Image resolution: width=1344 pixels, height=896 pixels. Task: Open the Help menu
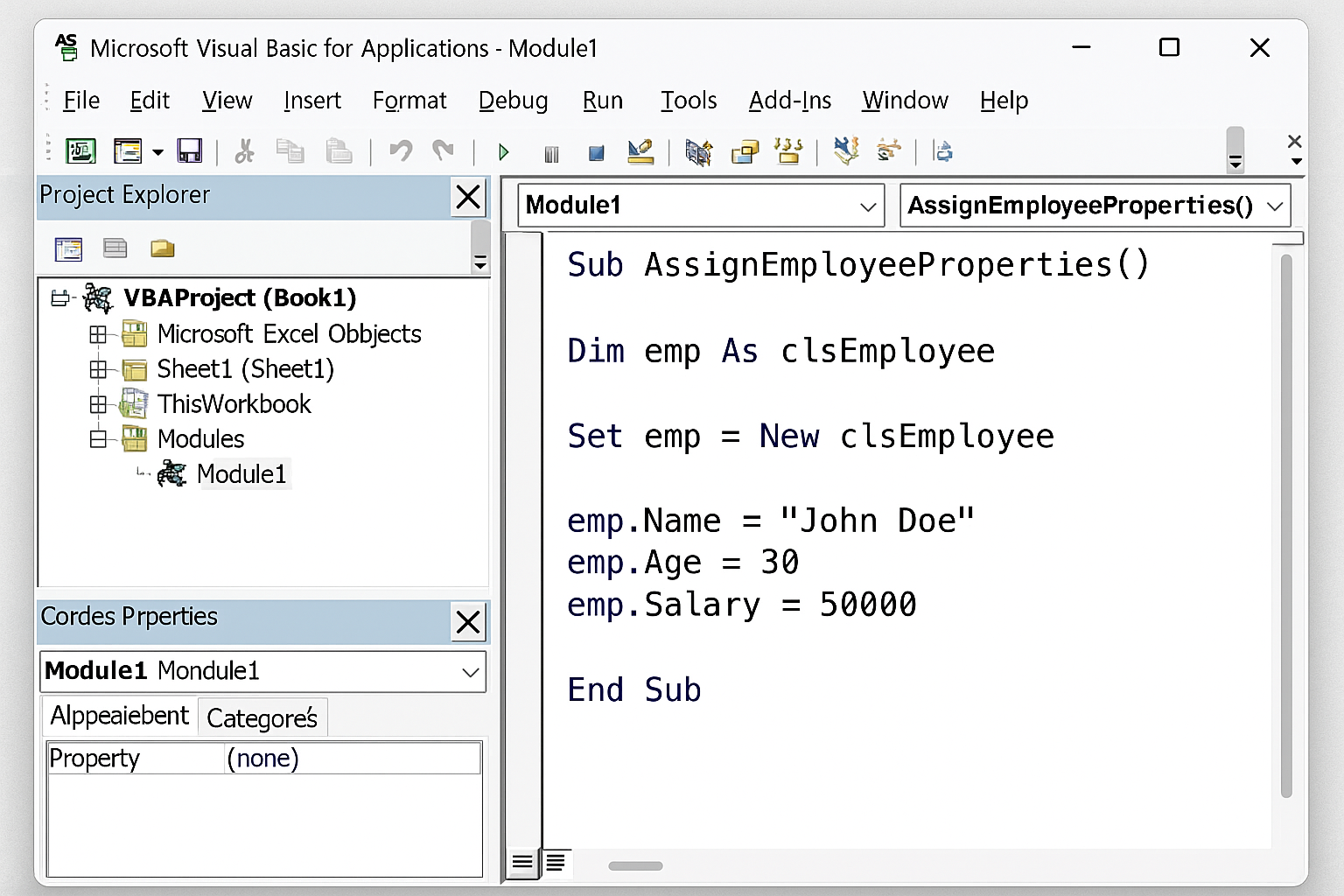click(x=1004, y=101)
